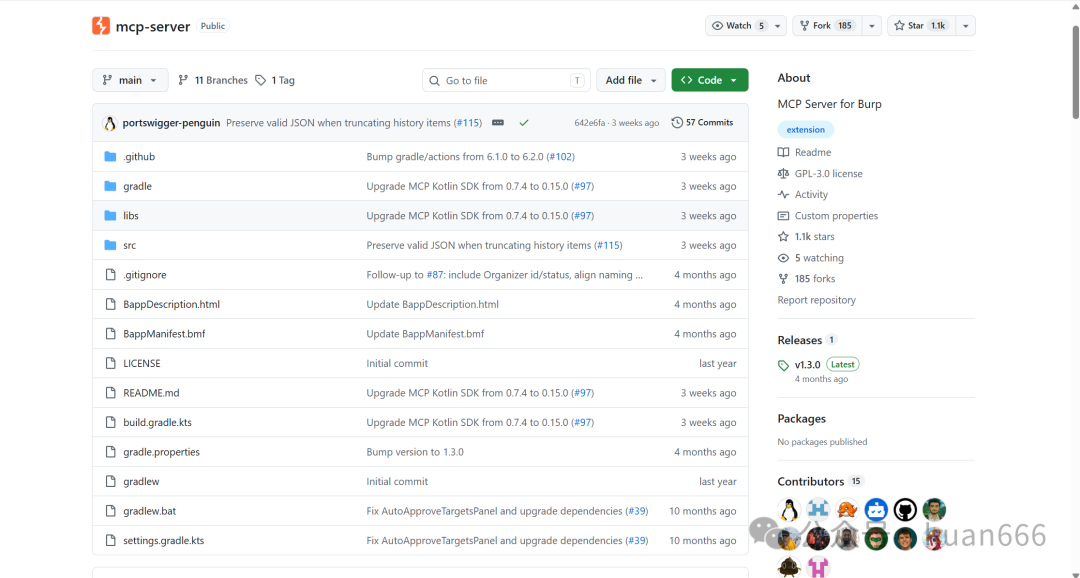
Task: Open the blue robot contributor avatar
Action: pos(876,510)
